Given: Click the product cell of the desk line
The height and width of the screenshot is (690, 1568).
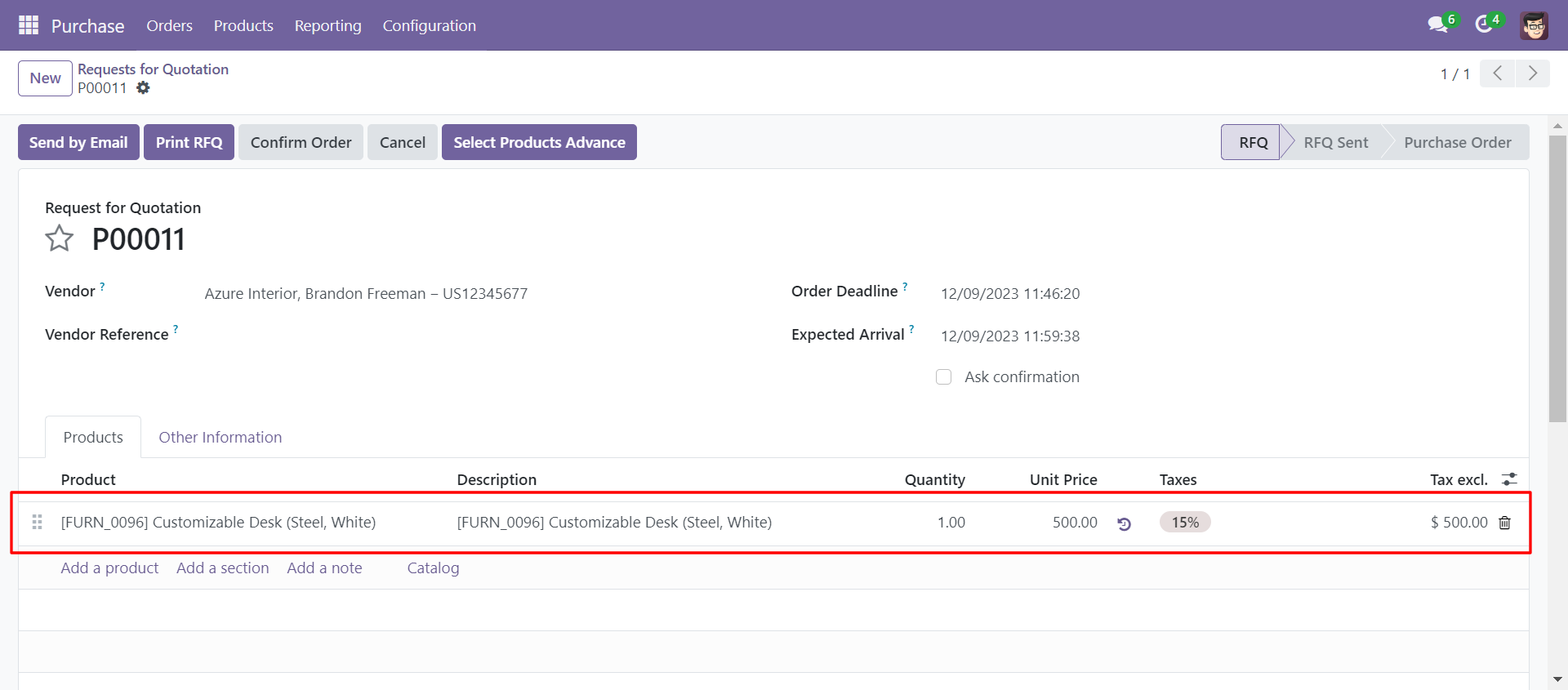Looking at the screenshot, I should coord(218,522).
